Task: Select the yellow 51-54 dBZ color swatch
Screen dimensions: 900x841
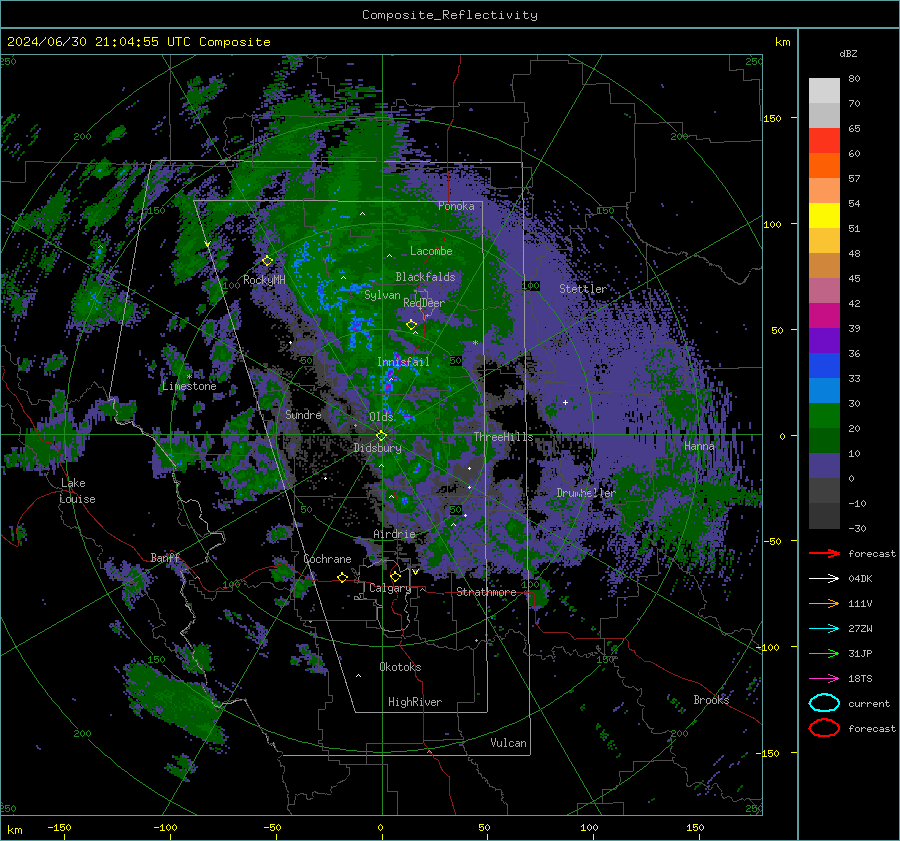Action: [x=824, y=216]
